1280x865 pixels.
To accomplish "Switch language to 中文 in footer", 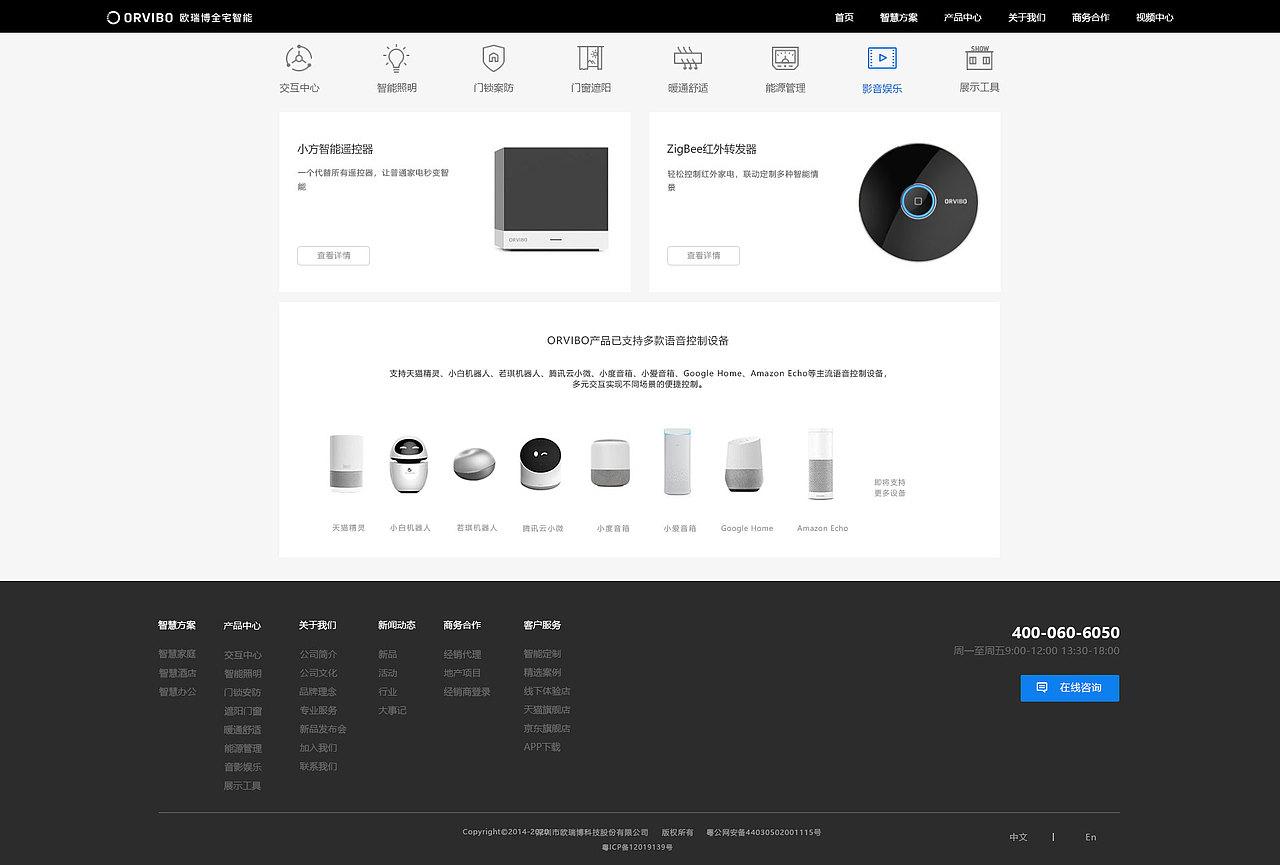I will pyautogui.click(x=1018, y=837).
